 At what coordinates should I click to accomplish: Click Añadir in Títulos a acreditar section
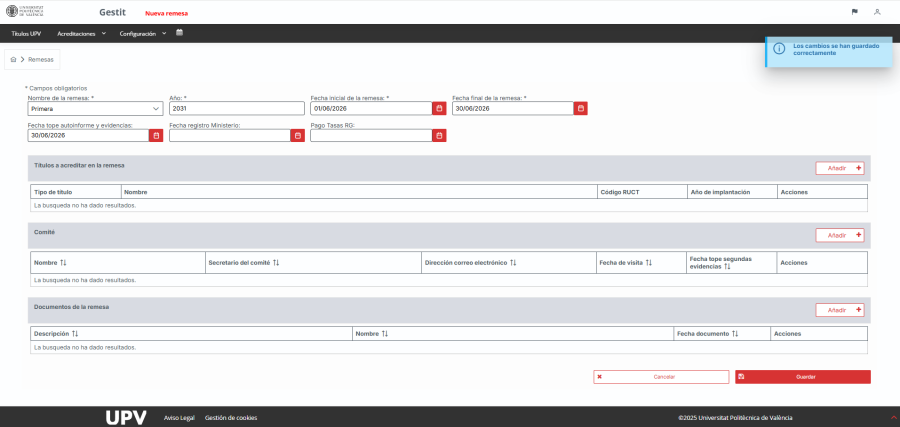840,168
